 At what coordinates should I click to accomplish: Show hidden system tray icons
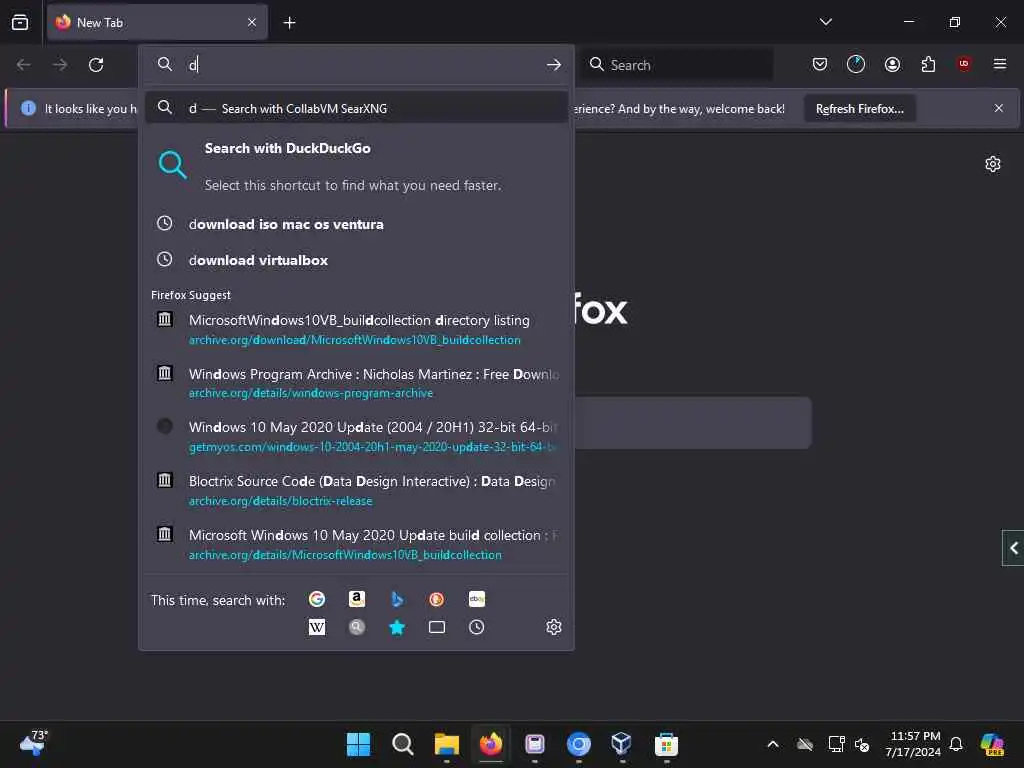pyautogui.click(x=773, y=744)
